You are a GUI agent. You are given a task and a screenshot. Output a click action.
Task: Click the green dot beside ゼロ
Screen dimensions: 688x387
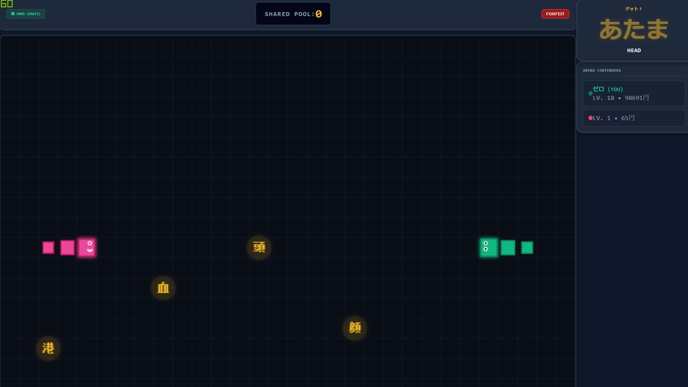tap(590, 93)
